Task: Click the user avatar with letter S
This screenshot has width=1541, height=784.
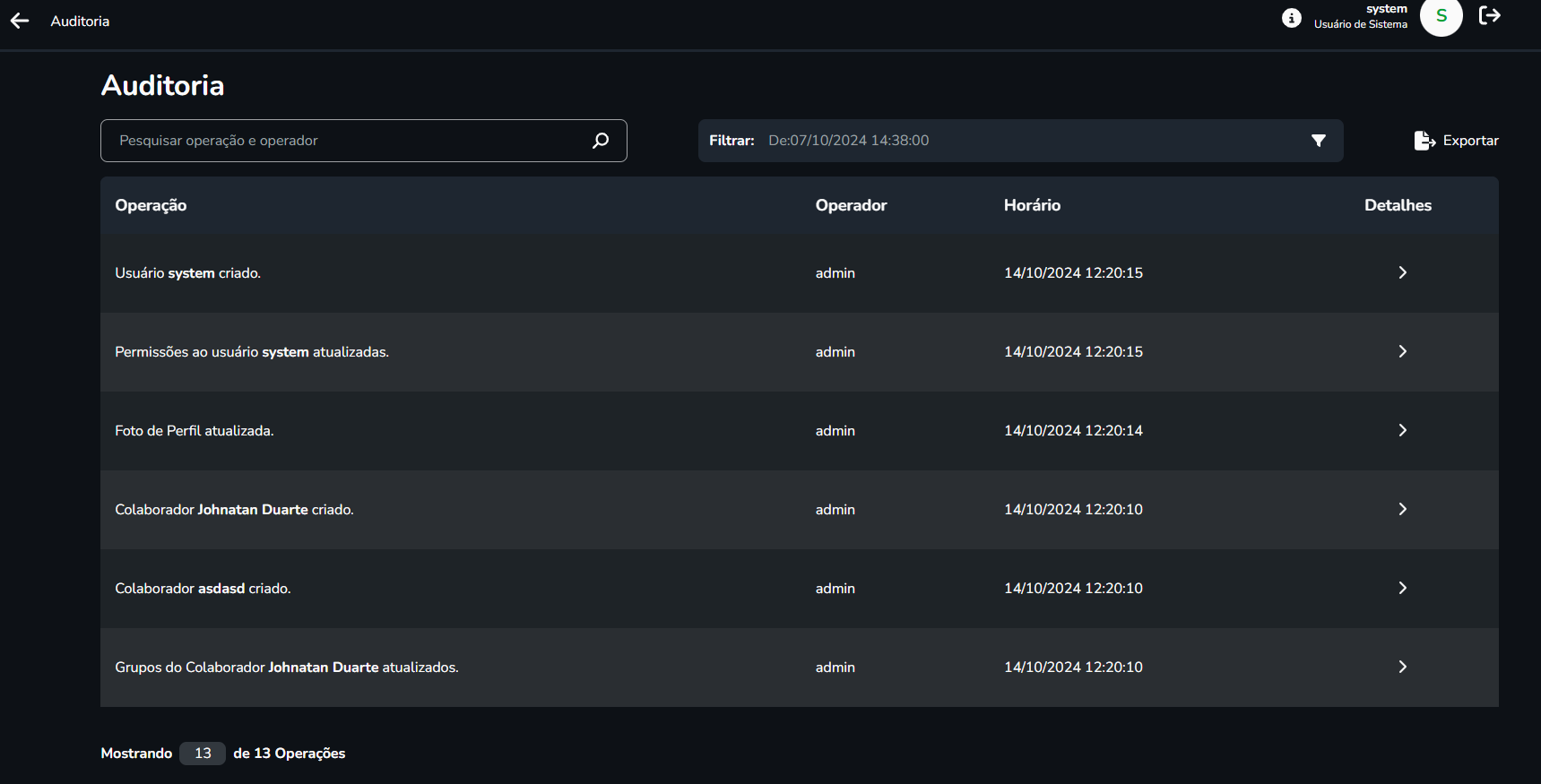Action: [x=1441, y=16]
